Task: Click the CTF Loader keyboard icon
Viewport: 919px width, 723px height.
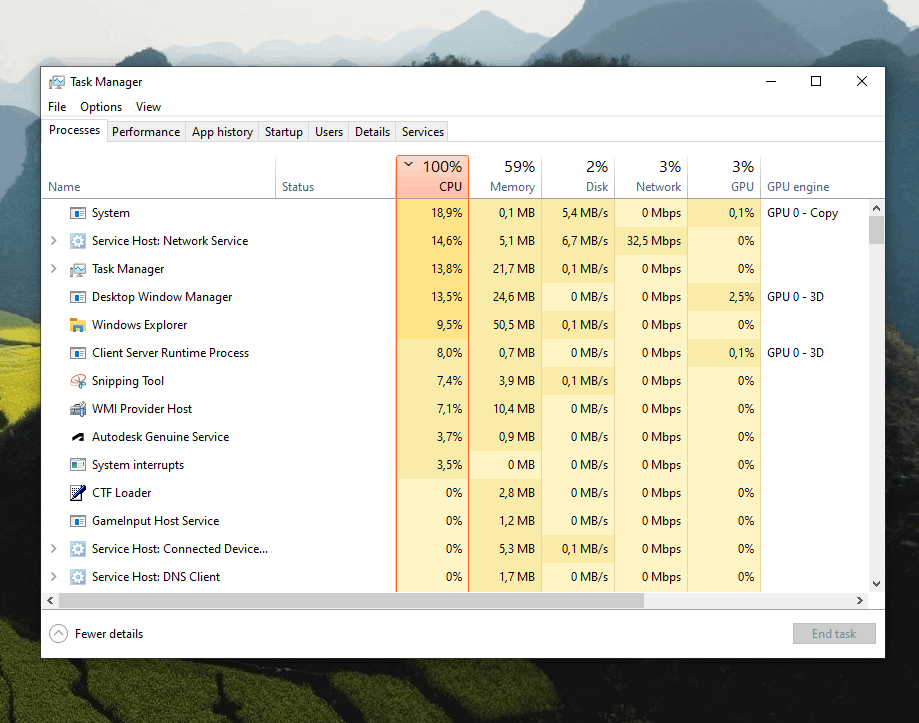Action: coord(78,493)
